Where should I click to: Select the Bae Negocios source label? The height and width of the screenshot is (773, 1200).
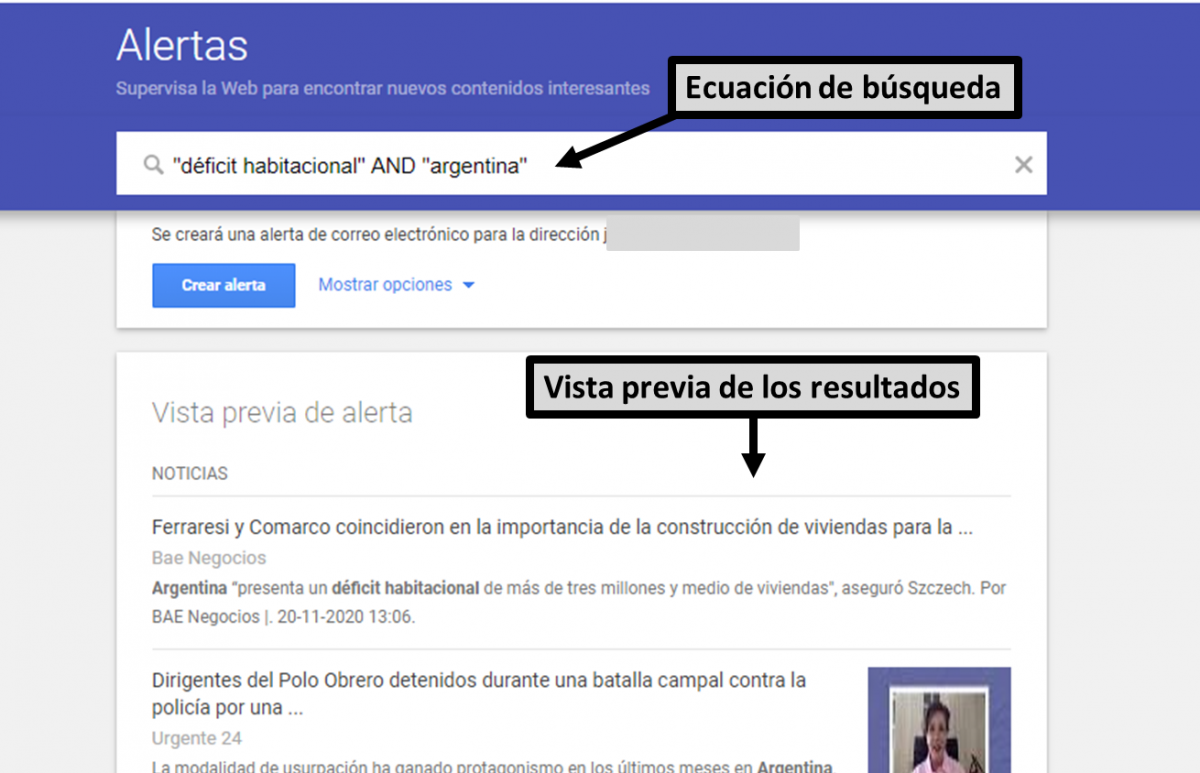pyautogui.click(x=208, y=558)
